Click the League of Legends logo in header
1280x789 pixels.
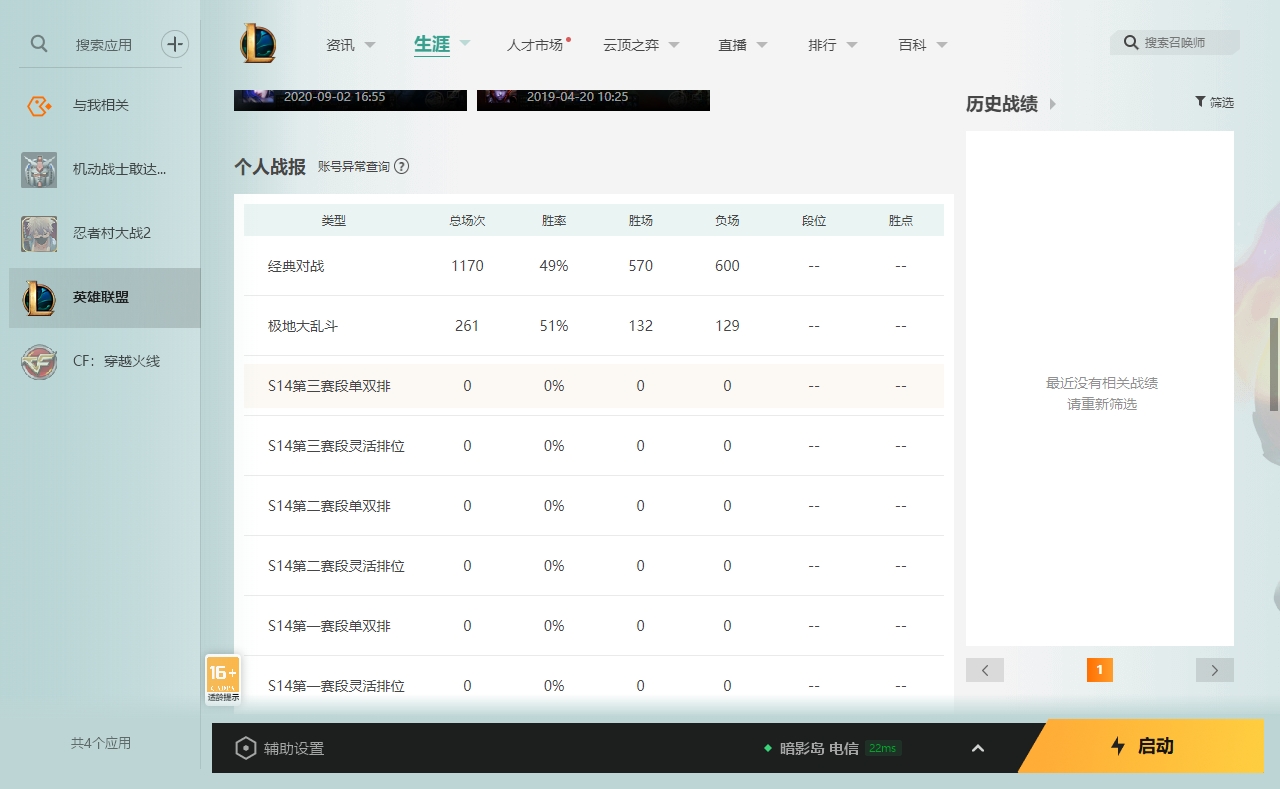(x=257, y=44)
